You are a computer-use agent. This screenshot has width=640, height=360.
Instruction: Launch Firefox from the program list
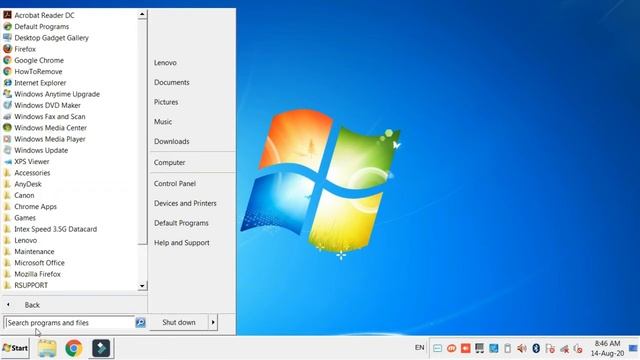(20, 49)
